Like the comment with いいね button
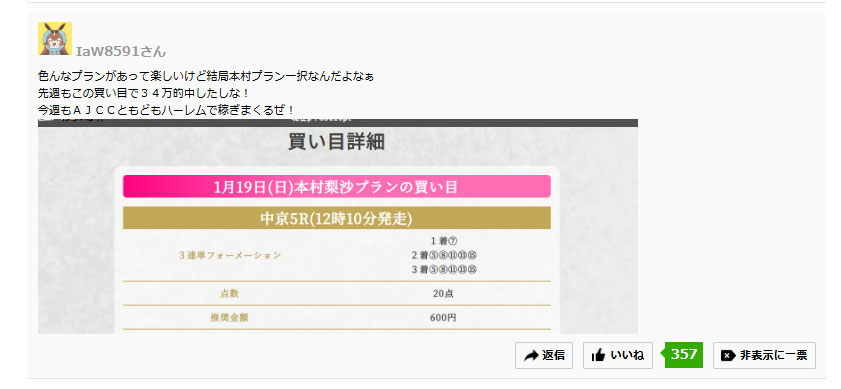This screenshot has width=841, height=389. [x=618, y=355]
